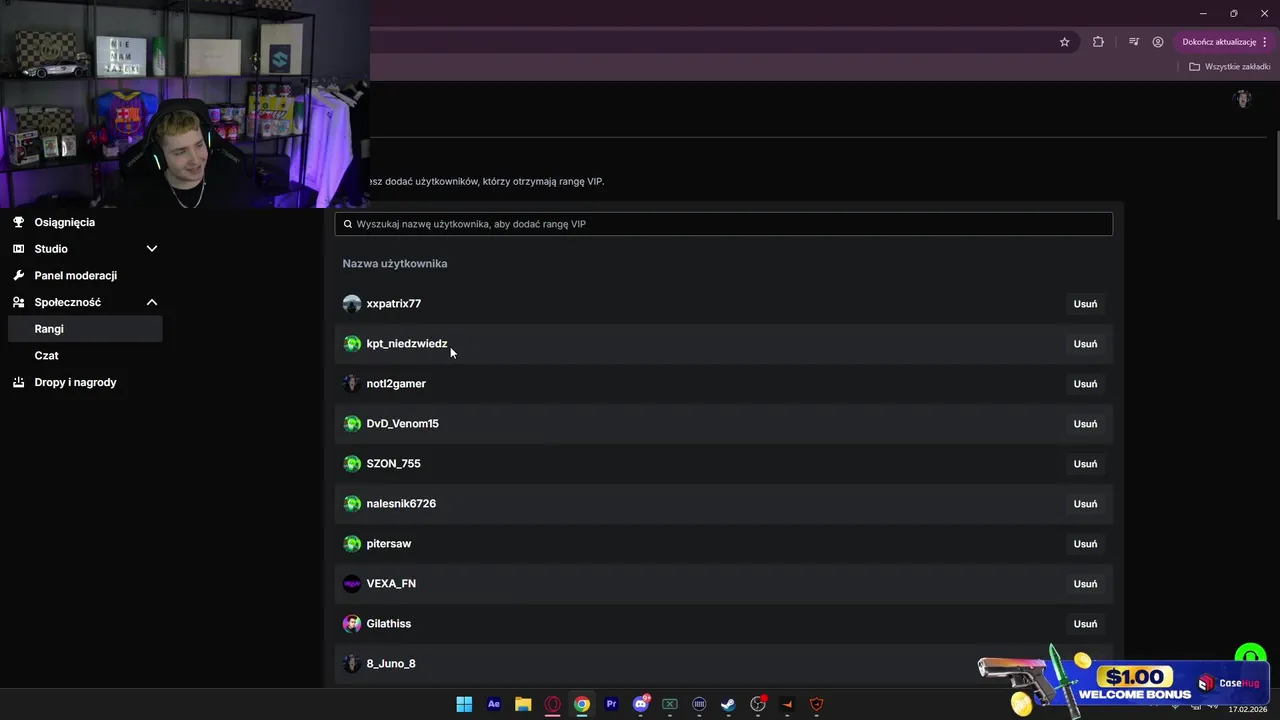Image resolution: width=1280 pixels, height=720 pixels.
Task: Open File Explorer from the taskbar
Action: [523, 704]
